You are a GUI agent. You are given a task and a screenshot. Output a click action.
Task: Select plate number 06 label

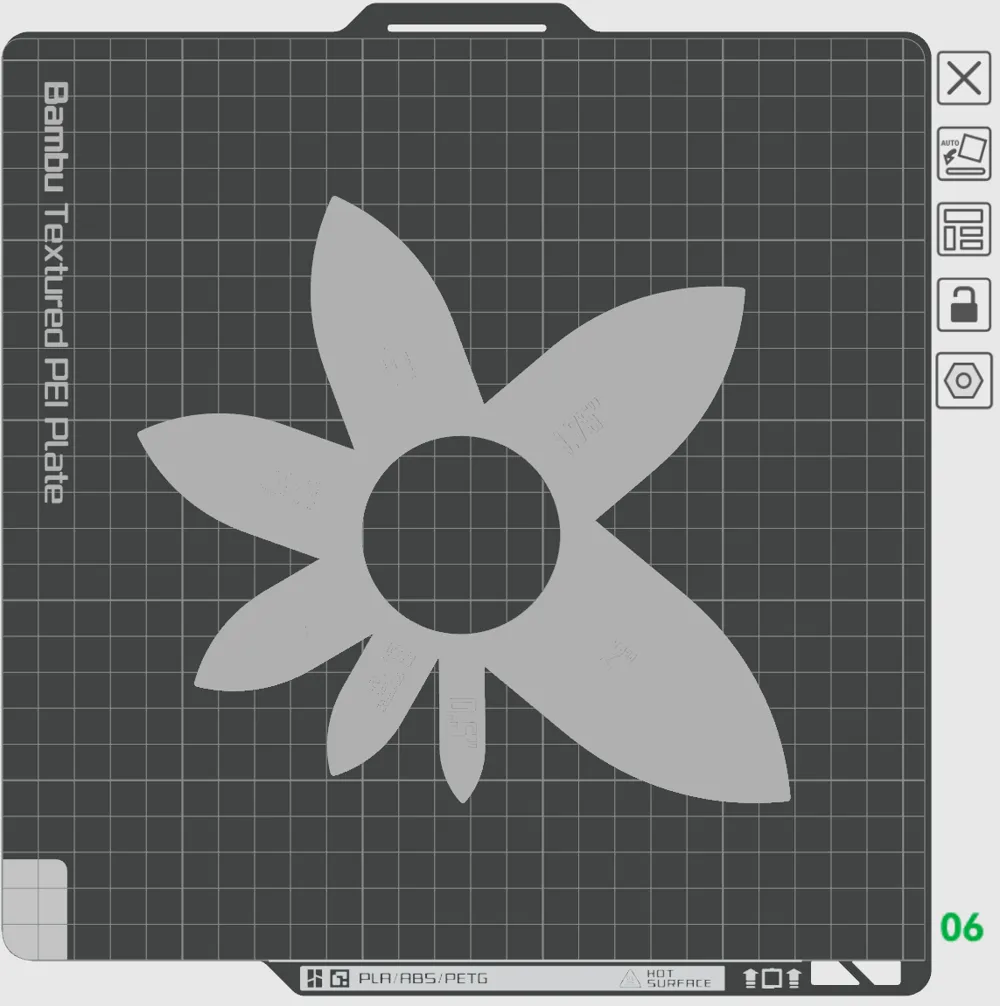click(x=962, y=927)
